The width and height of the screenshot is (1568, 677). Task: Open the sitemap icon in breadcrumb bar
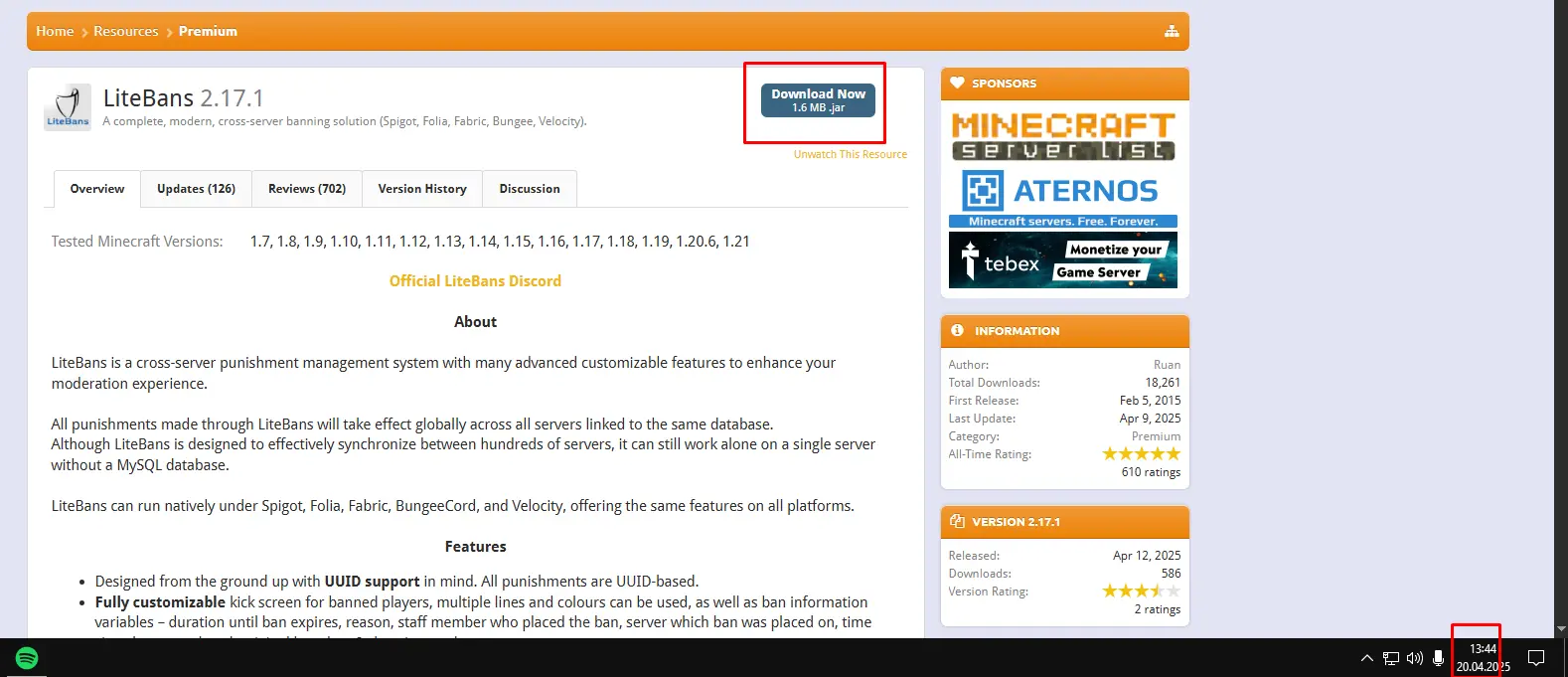coord(1172,32)
